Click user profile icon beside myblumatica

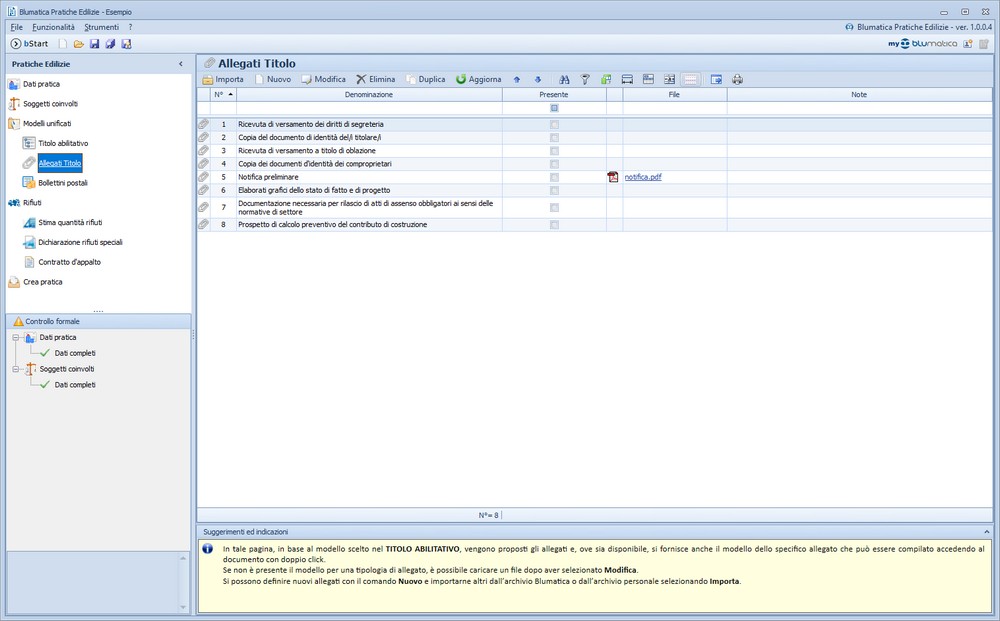967,44
